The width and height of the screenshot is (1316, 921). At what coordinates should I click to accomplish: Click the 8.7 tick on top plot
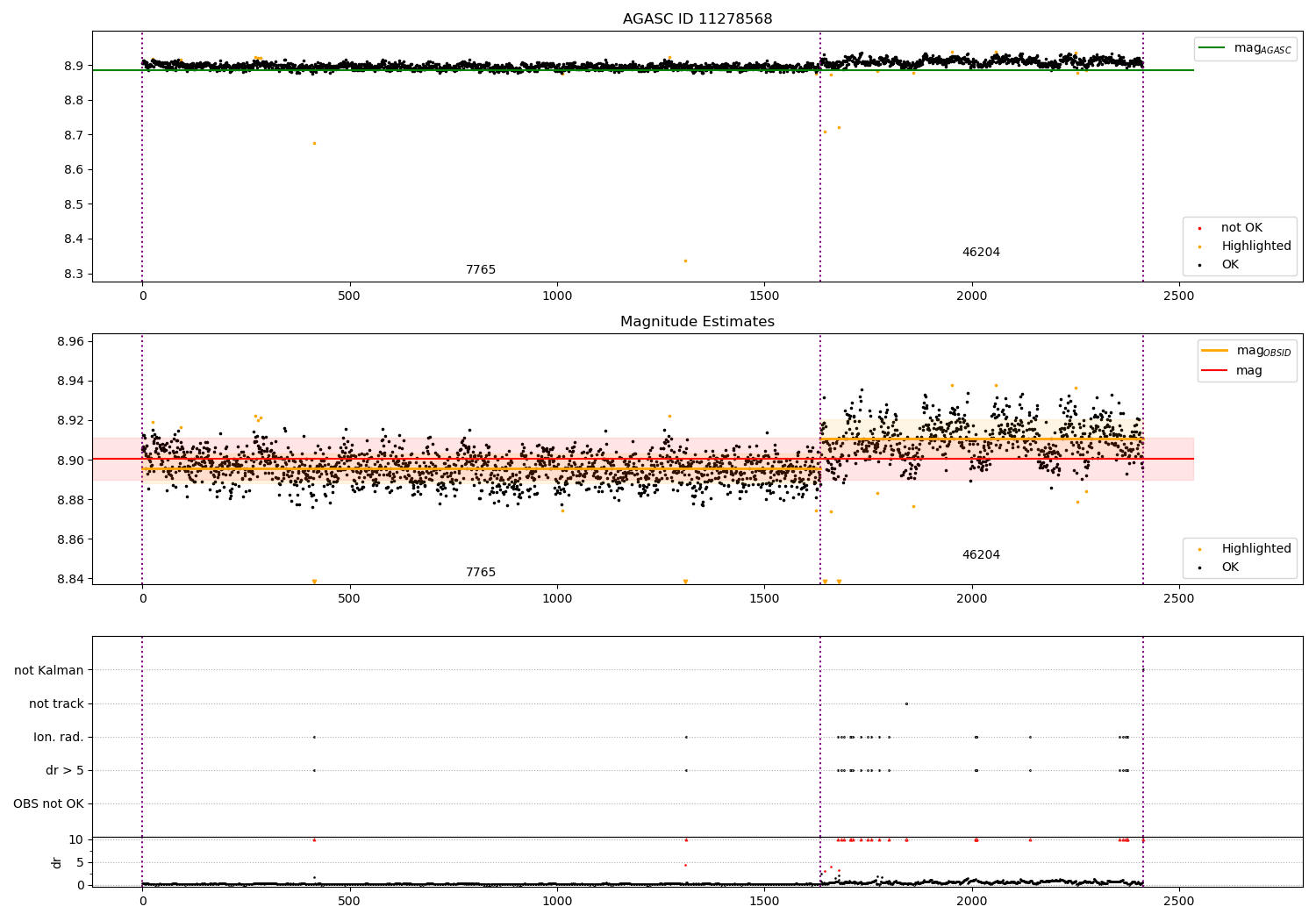click(x=75, y=135)
